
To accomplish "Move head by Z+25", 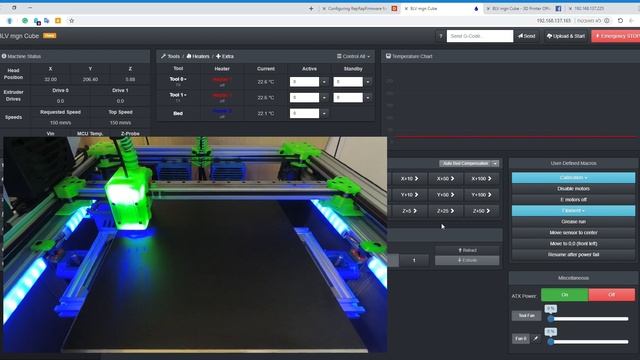I will click(x=445, y=211).
